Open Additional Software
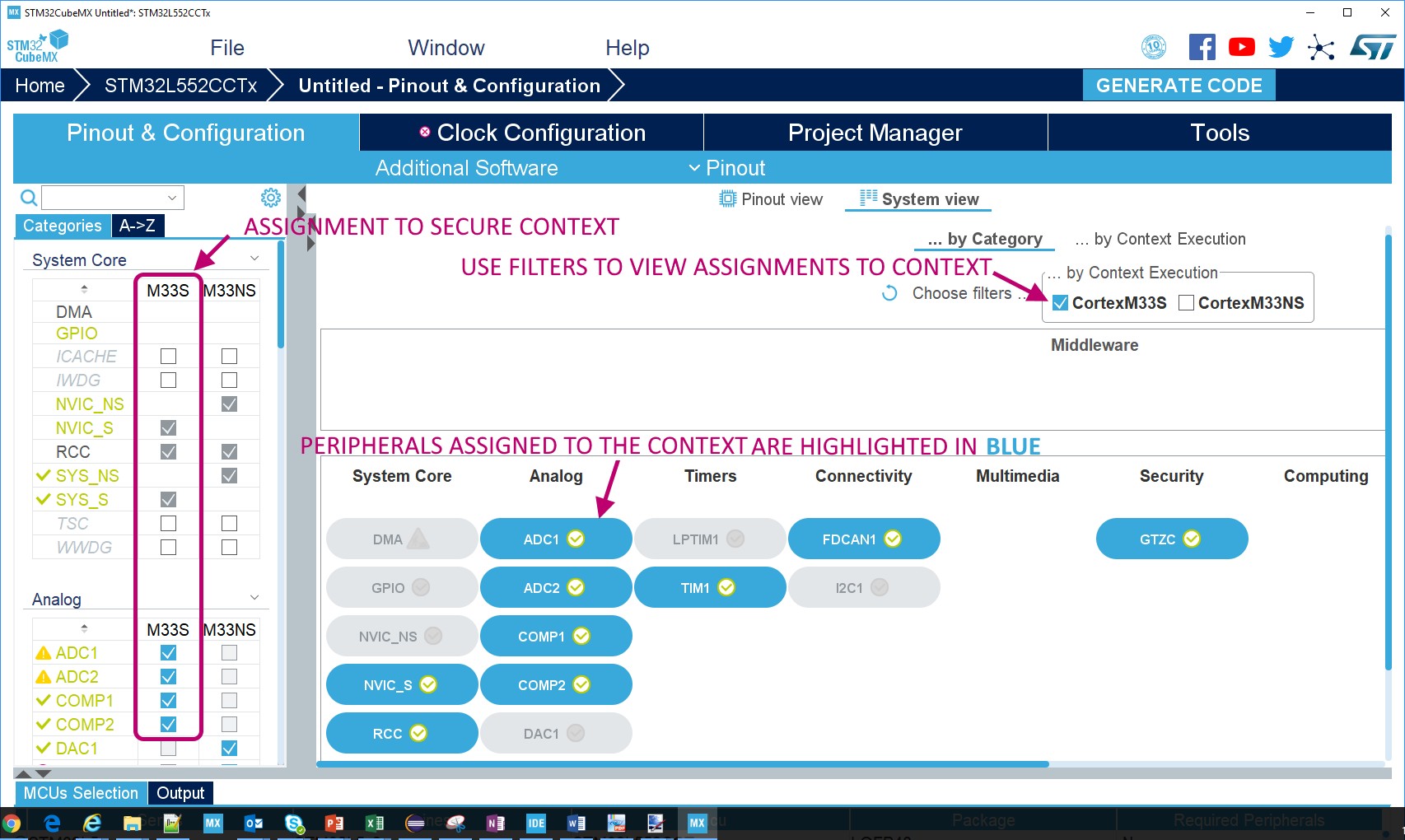The image size is (1405, 840). [467, 168]
